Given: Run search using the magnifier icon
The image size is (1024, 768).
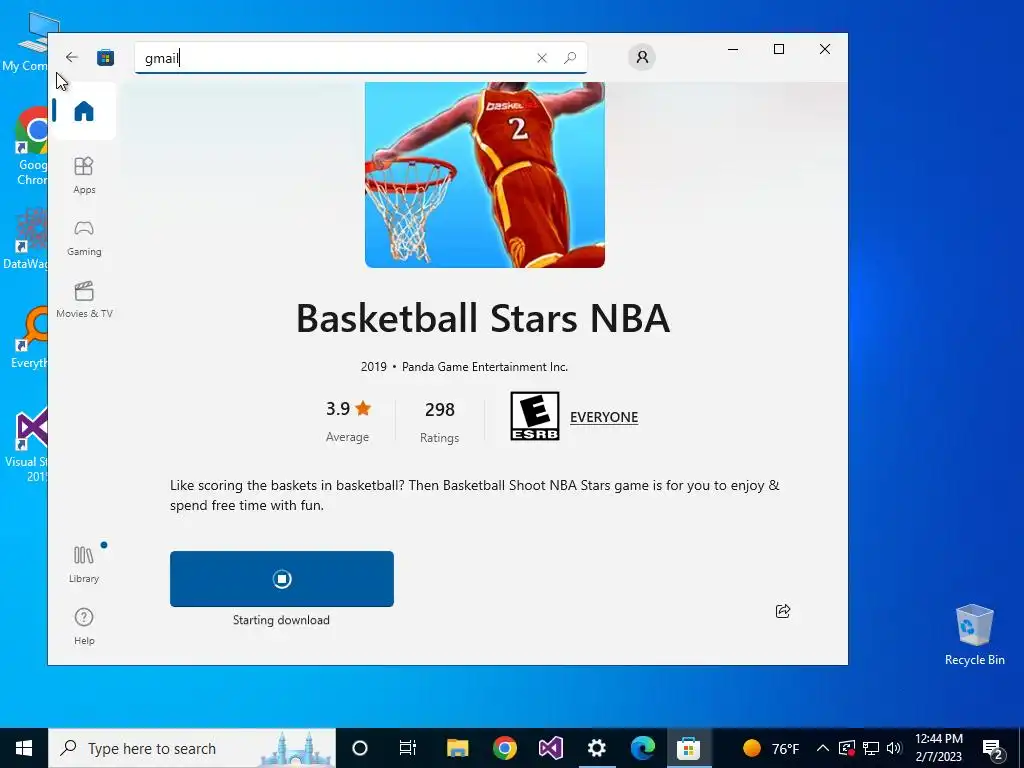Looking at the screenshot, I should coord(569,58).
